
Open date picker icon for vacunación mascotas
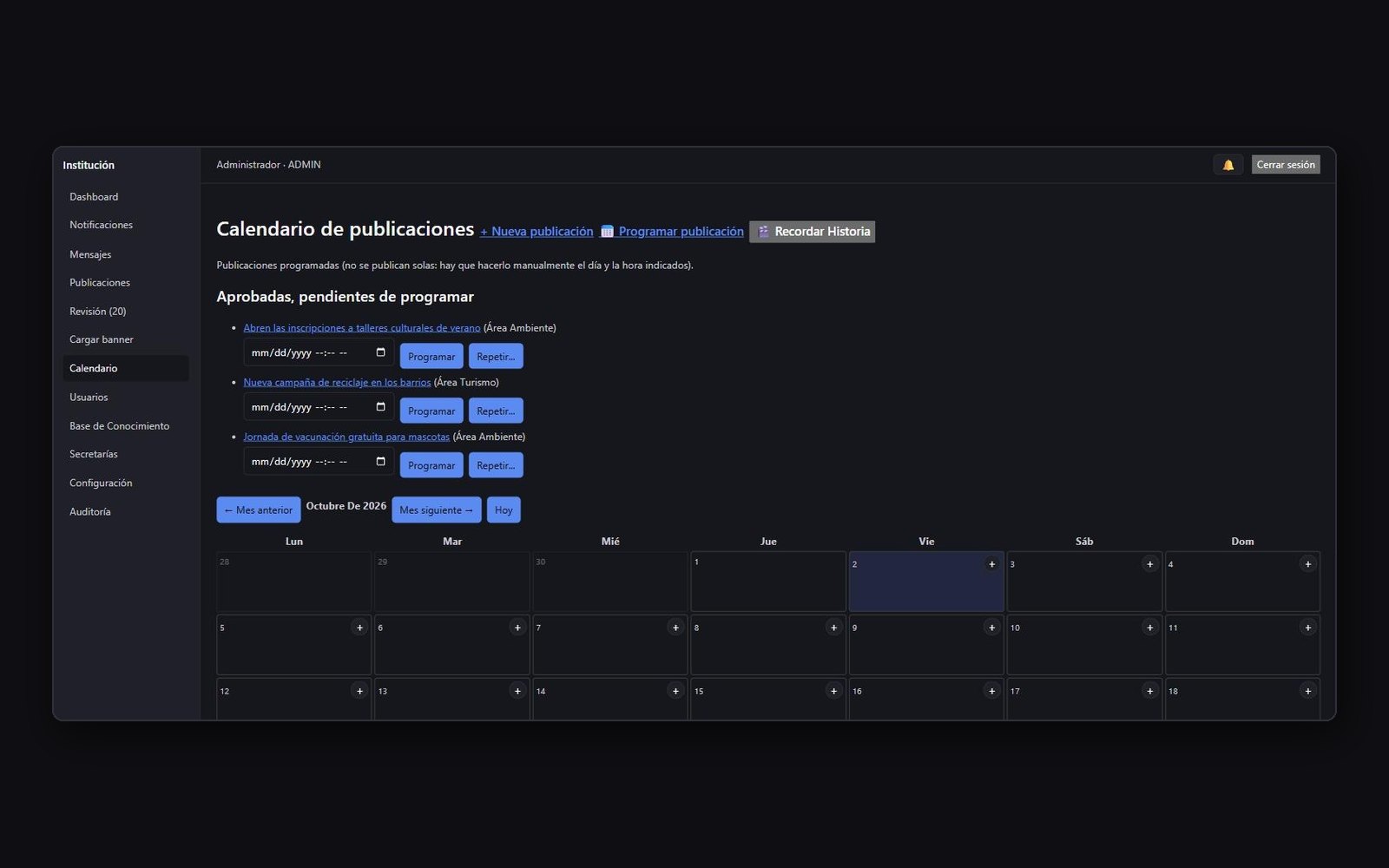click(380, 462)
